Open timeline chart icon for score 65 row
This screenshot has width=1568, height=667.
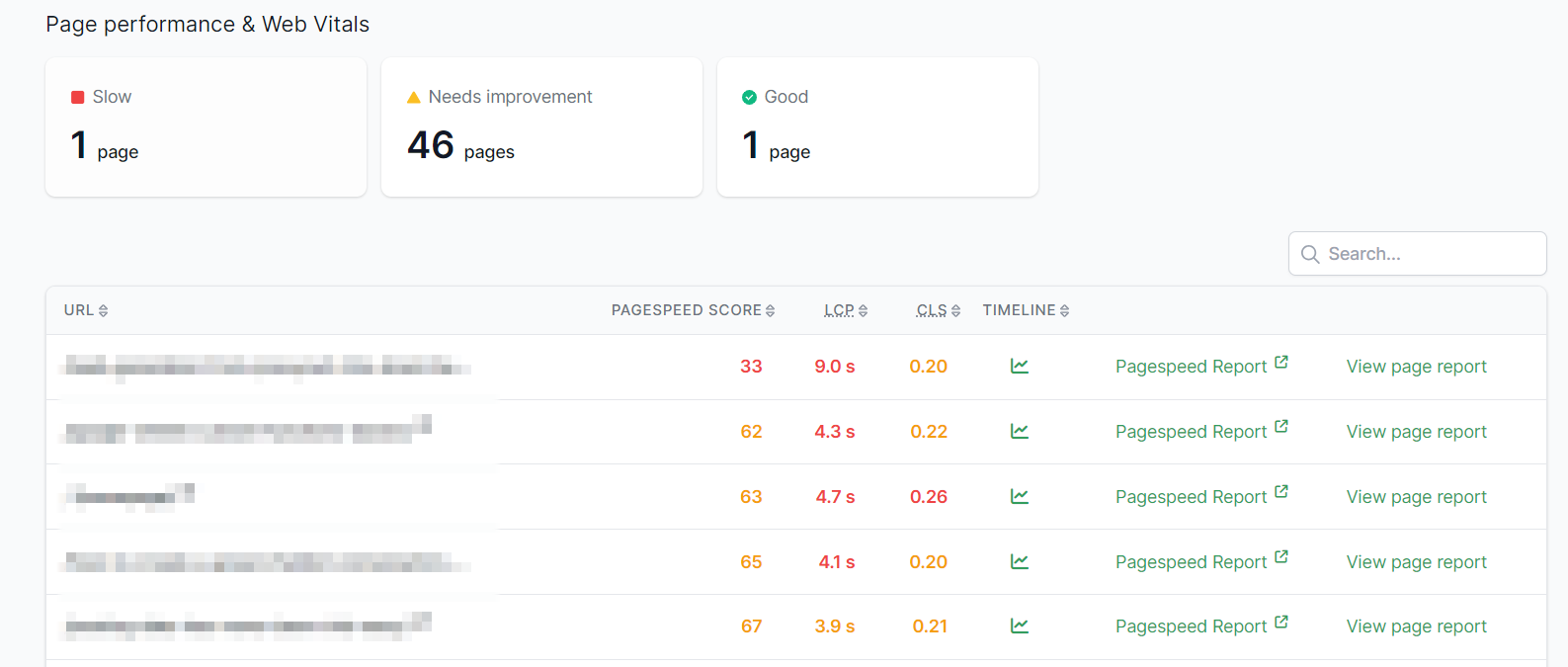pos(1020,562)
